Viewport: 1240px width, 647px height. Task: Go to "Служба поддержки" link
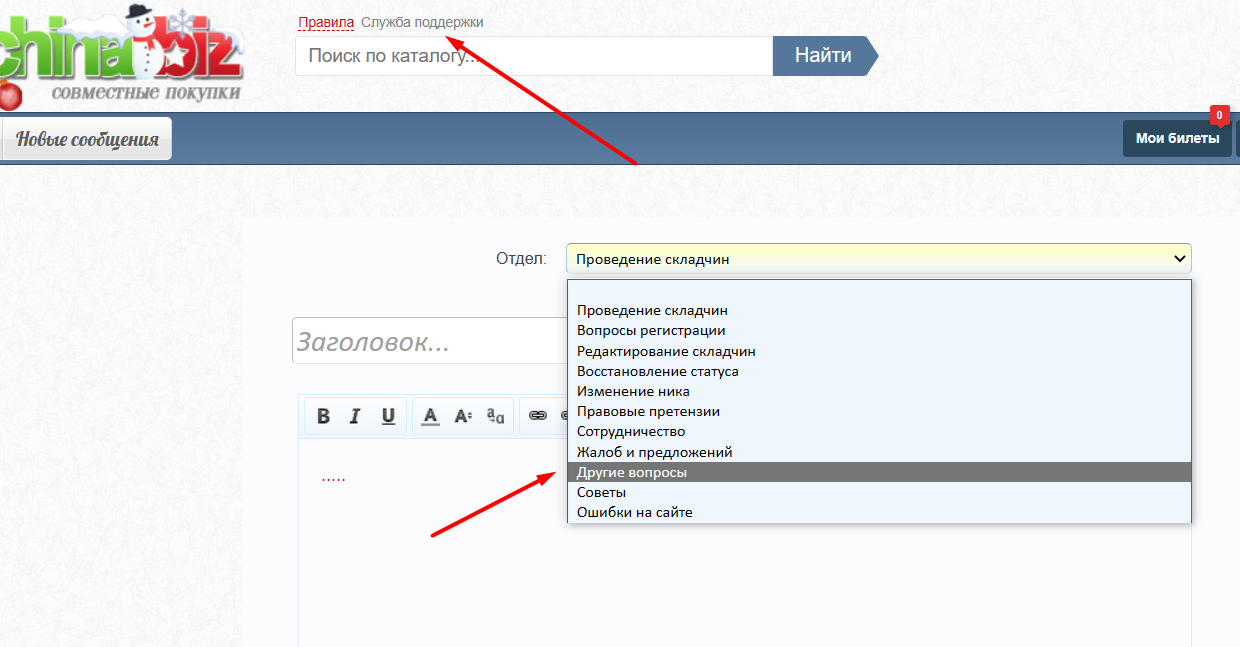[422, 22]
